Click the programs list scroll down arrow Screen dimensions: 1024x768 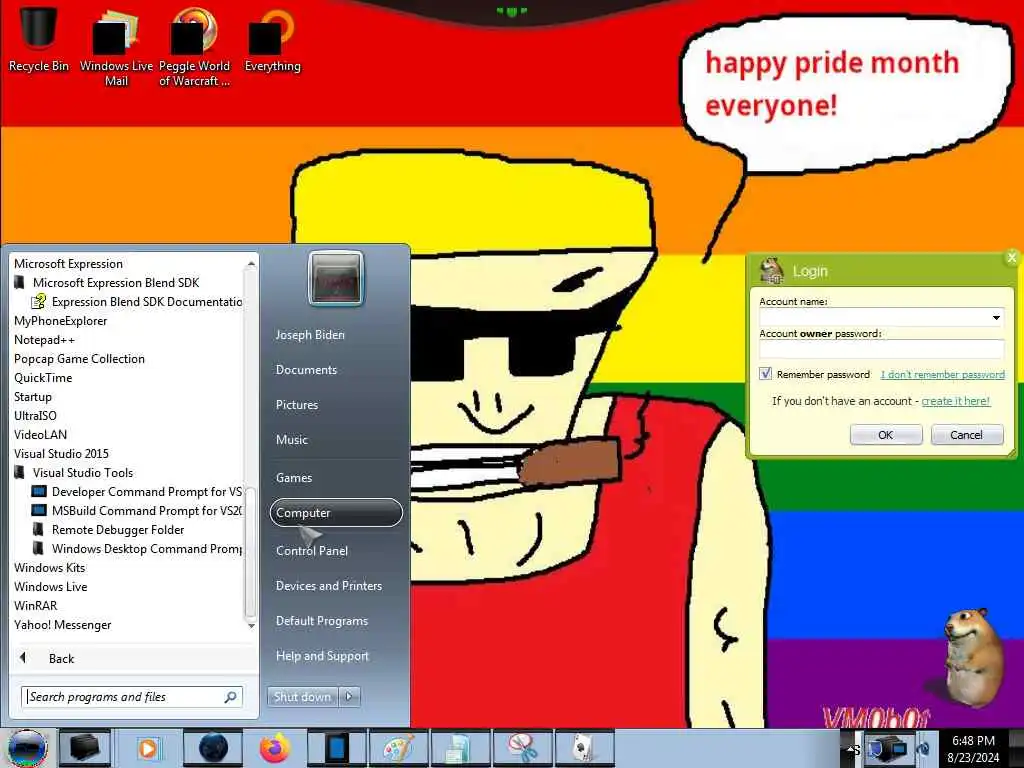pos(251,625)
